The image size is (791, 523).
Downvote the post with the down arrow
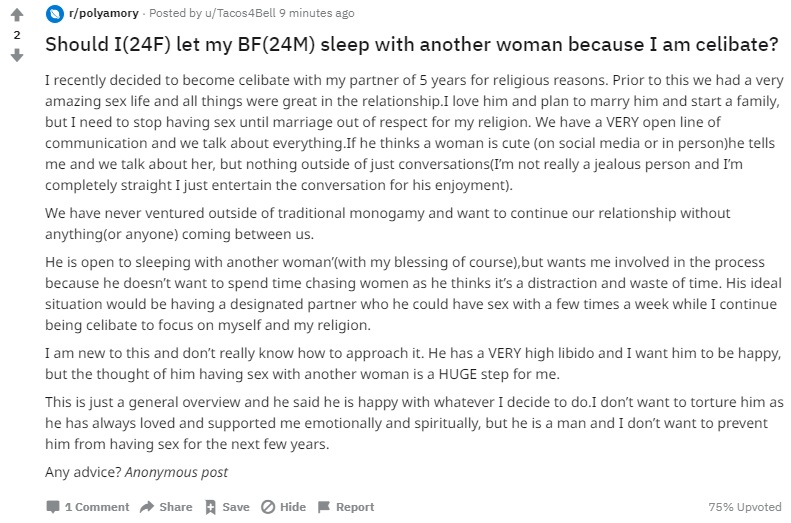pos(17,55)
